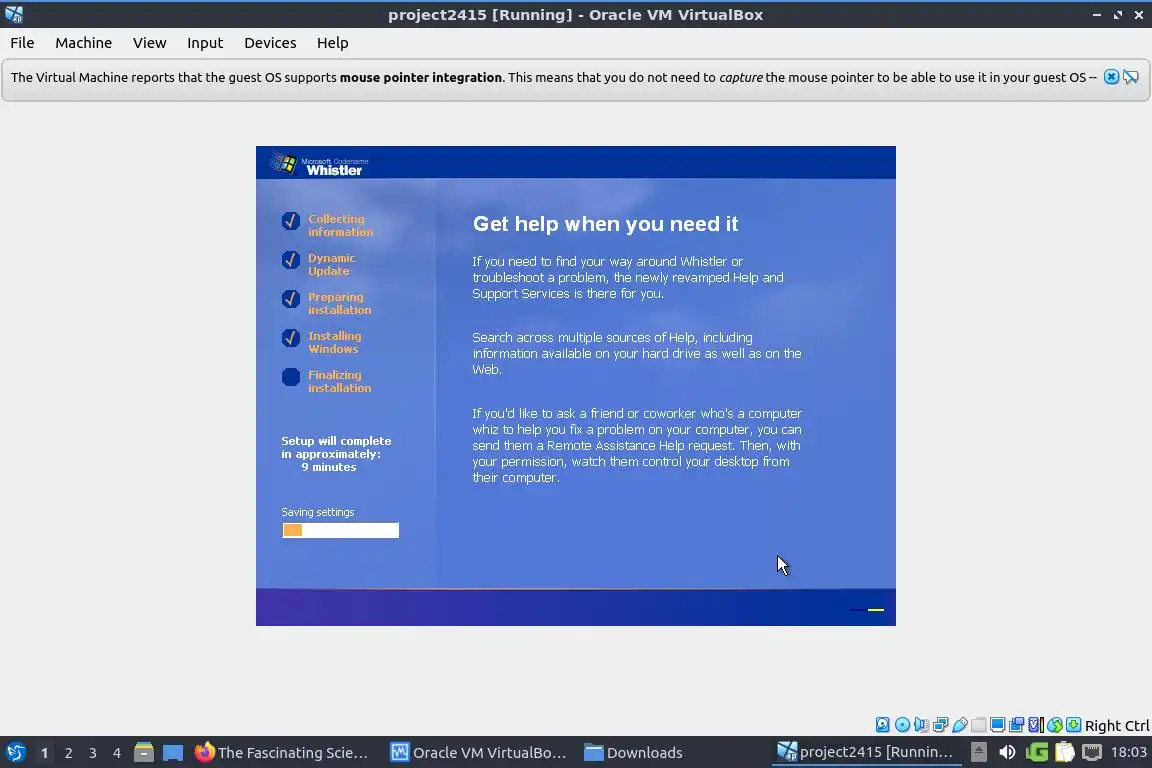The height and width of the screenshot is (768, 1152).
Task: Click the network adapters status icon
Action: pyautogui.click(x=940, y=725)
